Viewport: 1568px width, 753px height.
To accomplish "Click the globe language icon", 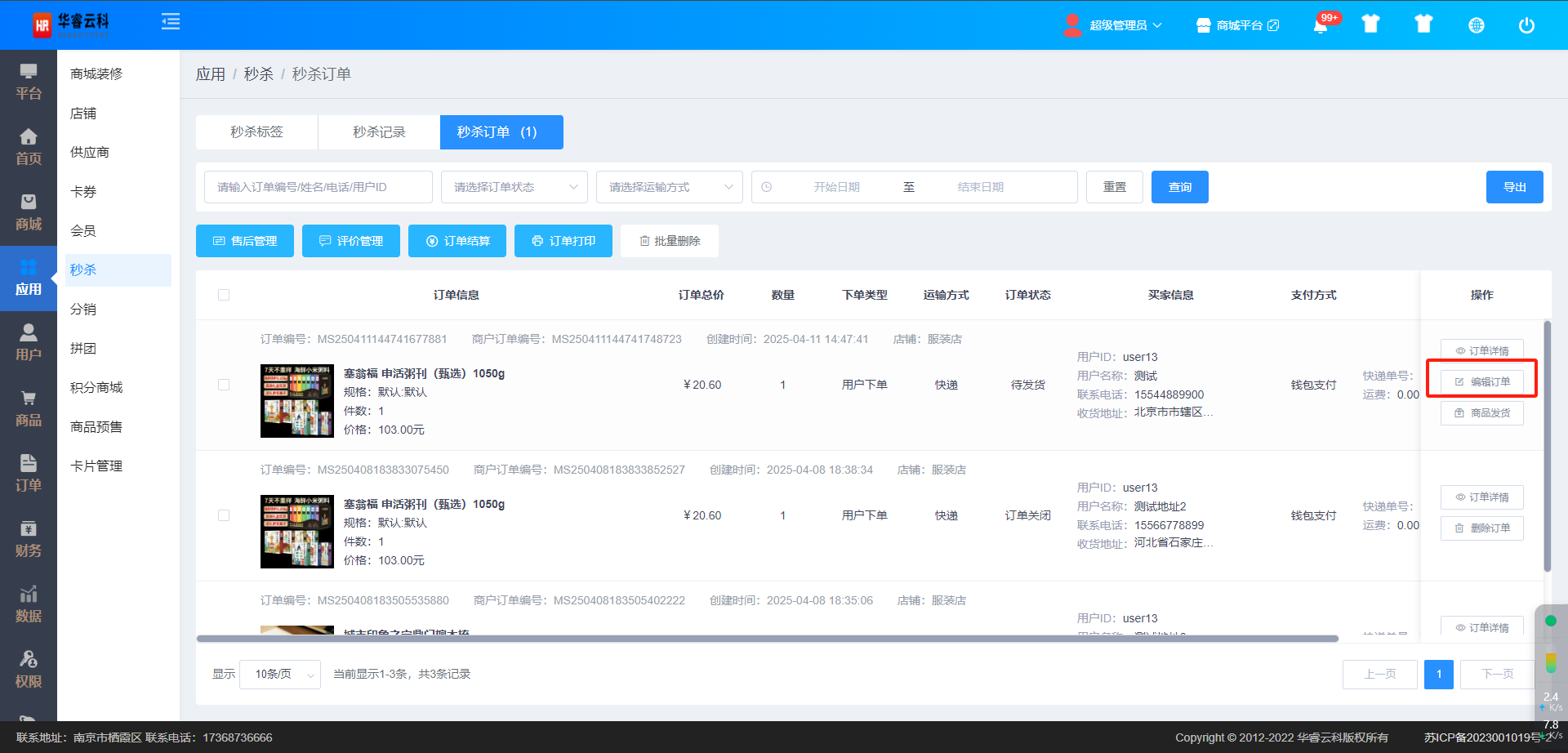I will tap(1476, 25).
